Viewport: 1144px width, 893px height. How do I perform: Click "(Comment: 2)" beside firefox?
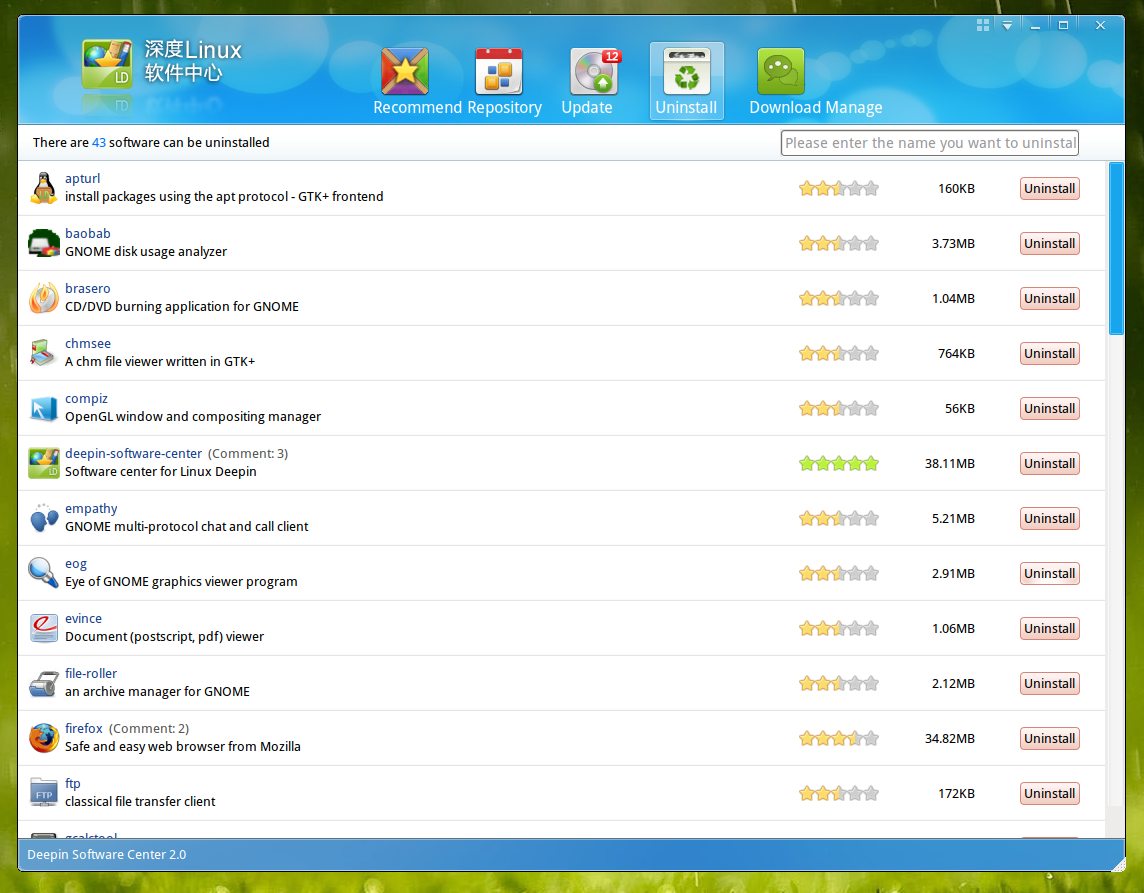point(149,729)
